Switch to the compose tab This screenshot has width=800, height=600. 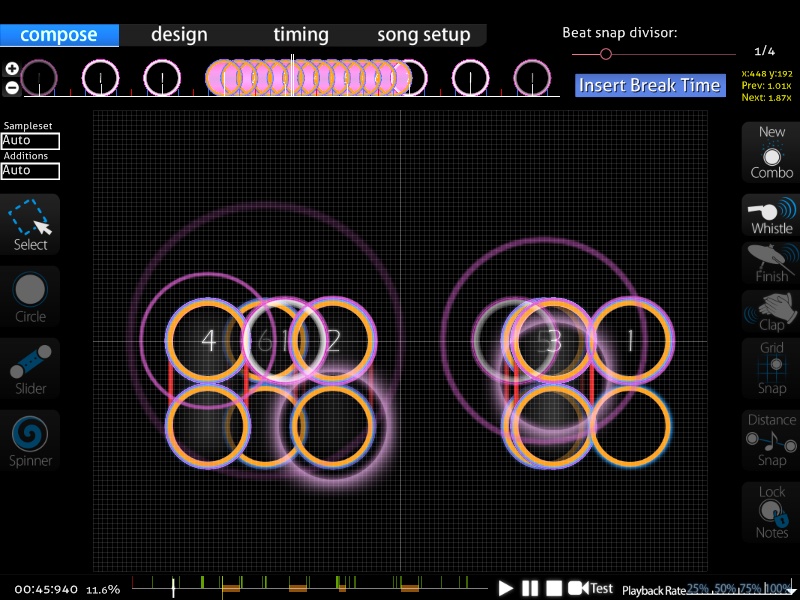click(x=59, y=35)
